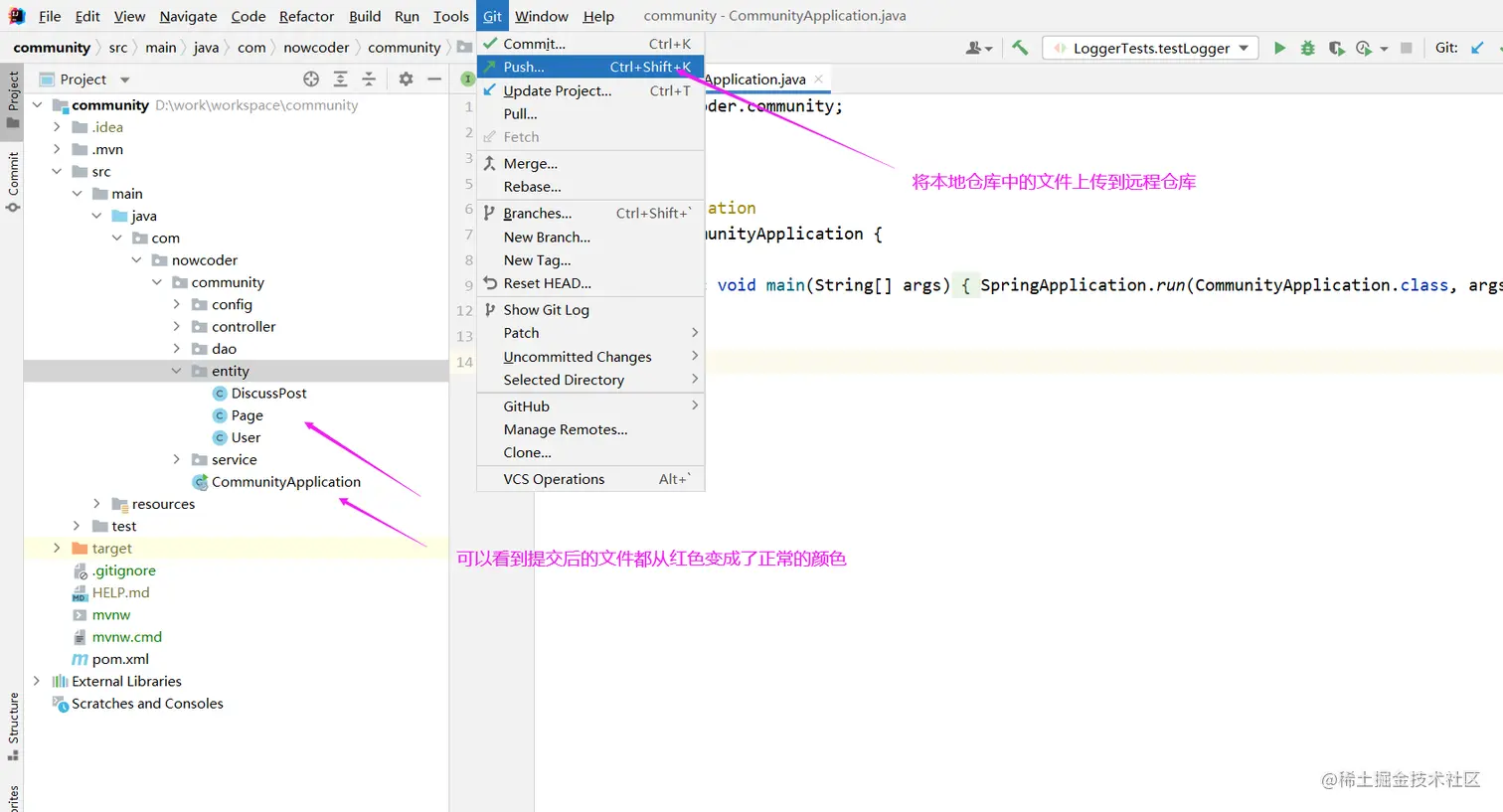
Task: Open Project panel gear options
Action: 406,79
